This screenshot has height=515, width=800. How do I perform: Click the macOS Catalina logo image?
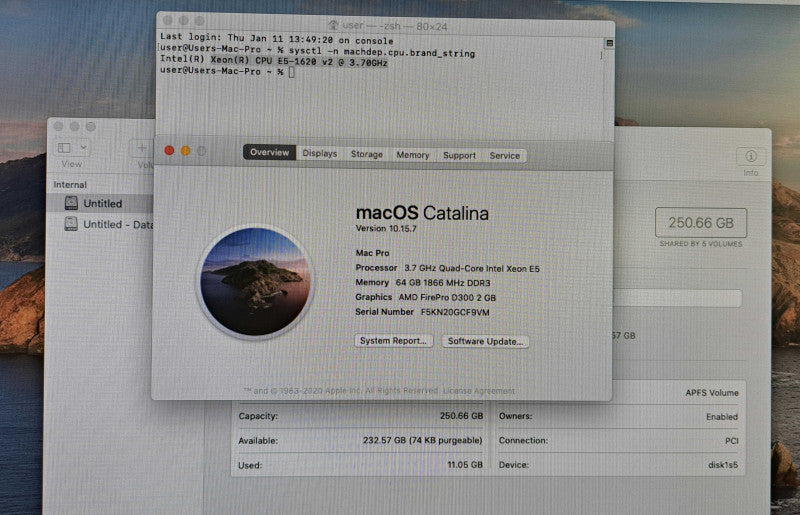tap(255, 281)
